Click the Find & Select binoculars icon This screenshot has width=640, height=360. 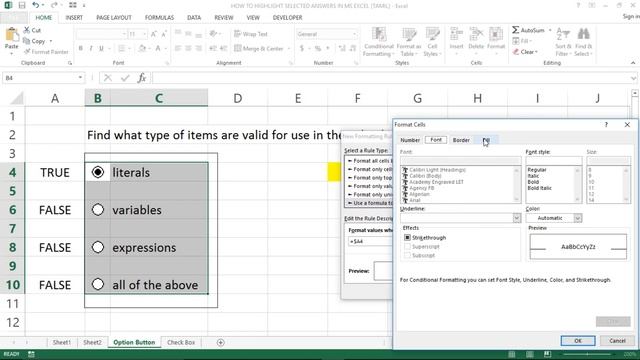pos(584,34)
